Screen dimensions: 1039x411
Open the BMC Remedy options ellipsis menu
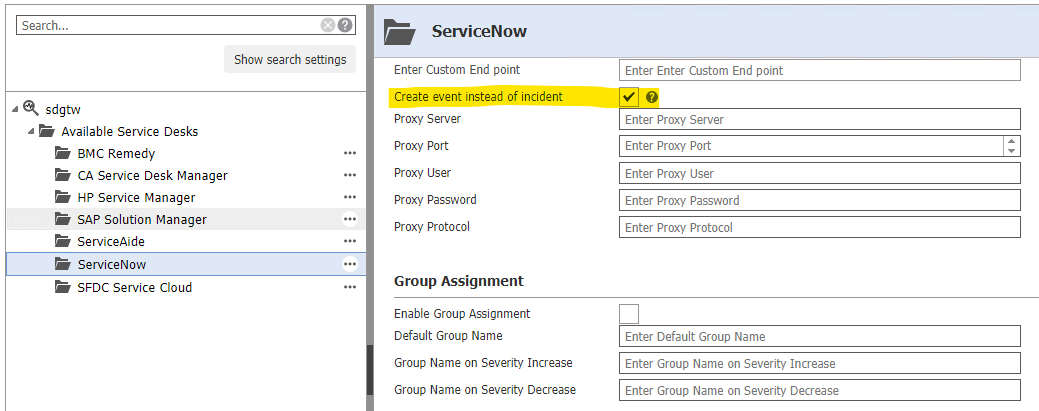(350, 153)
